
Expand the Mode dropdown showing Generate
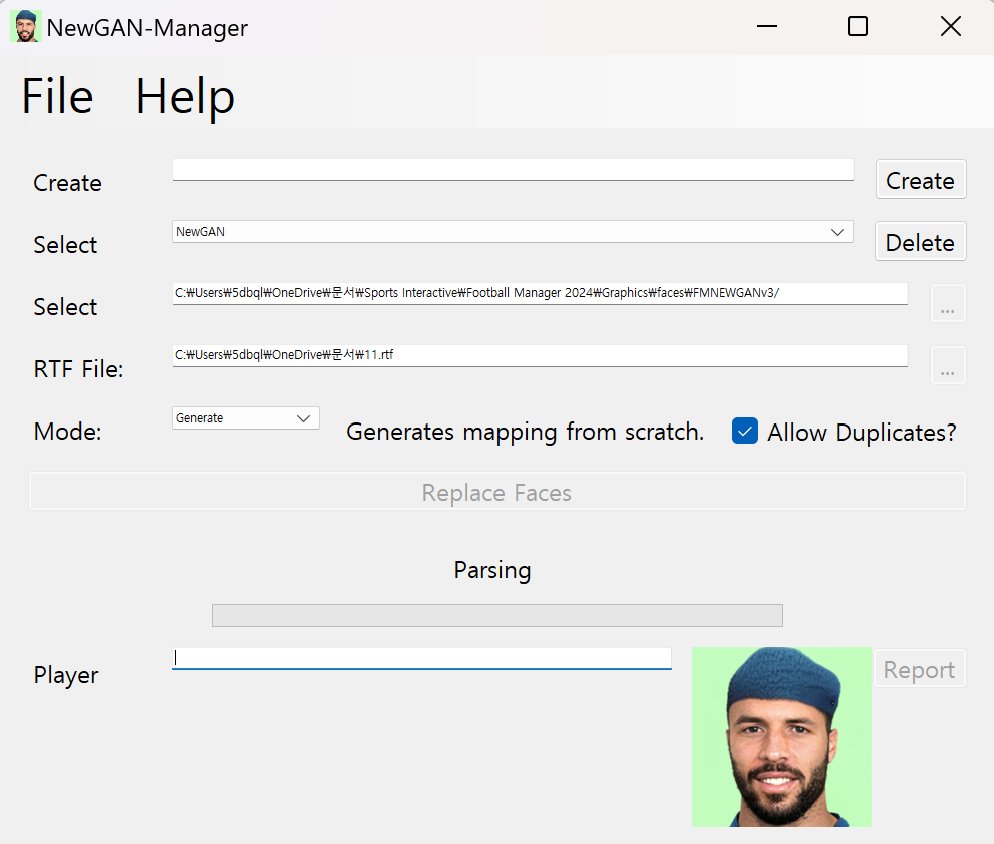(246, 418)
